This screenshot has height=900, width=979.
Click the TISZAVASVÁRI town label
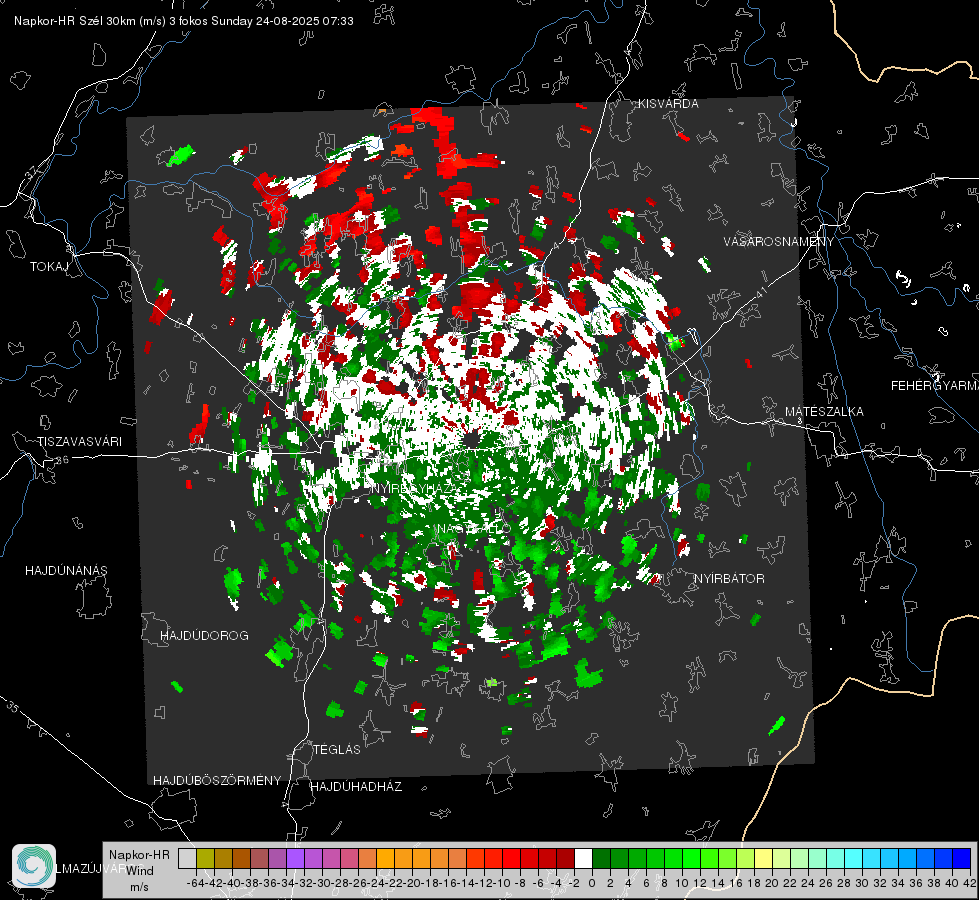tap(79, 442)
